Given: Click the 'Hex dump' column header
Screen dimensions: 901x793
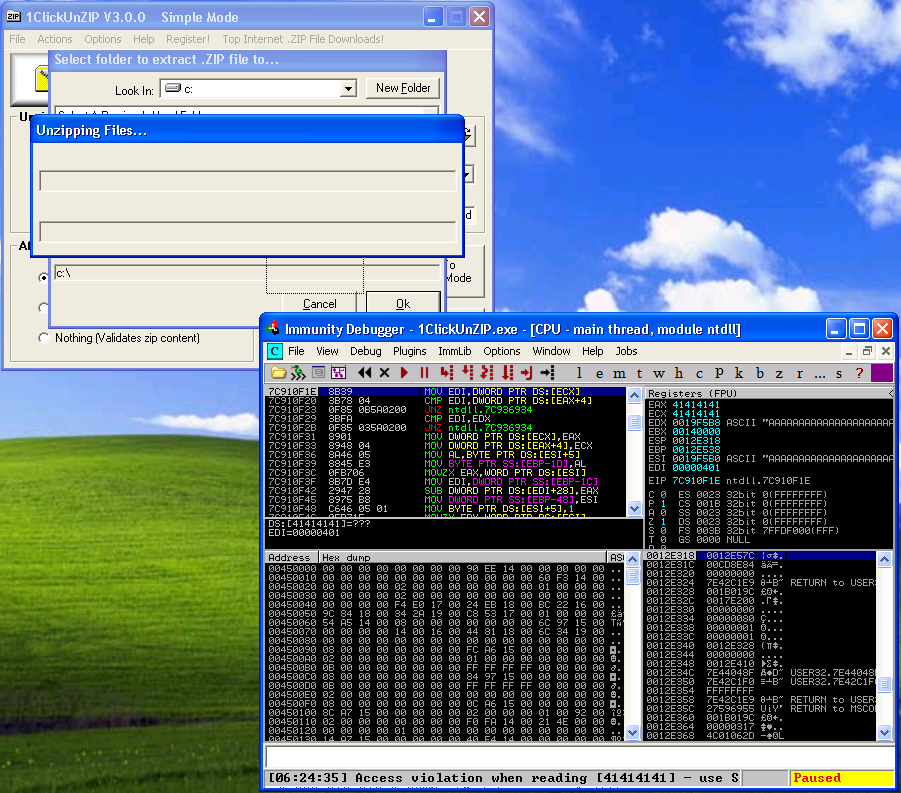Looking at the screenshot, I should click(462, 557).
